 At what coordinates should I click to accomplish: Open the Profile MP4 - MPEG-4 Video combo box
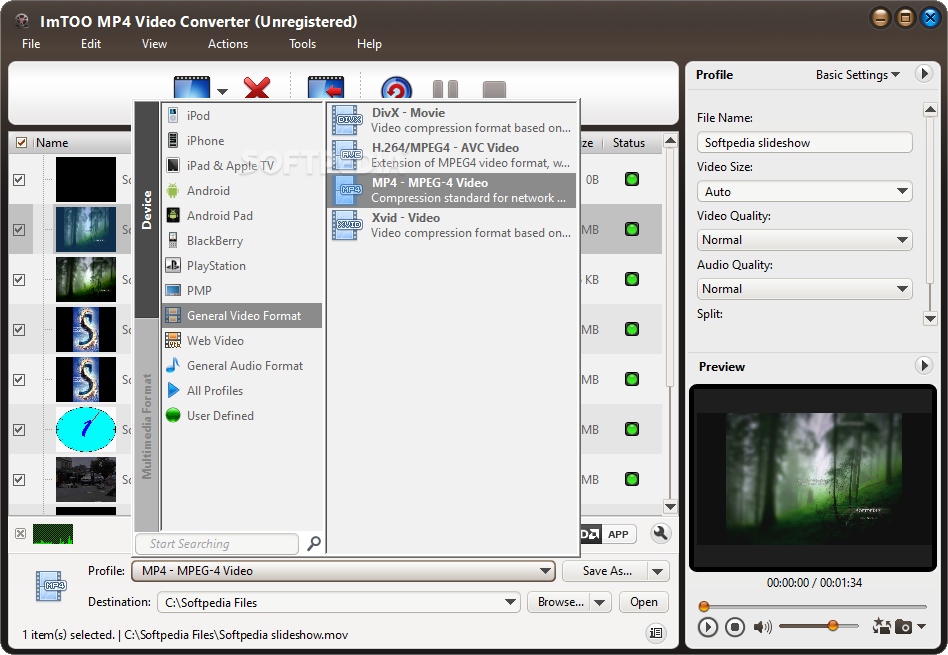(x=343, y=571)
